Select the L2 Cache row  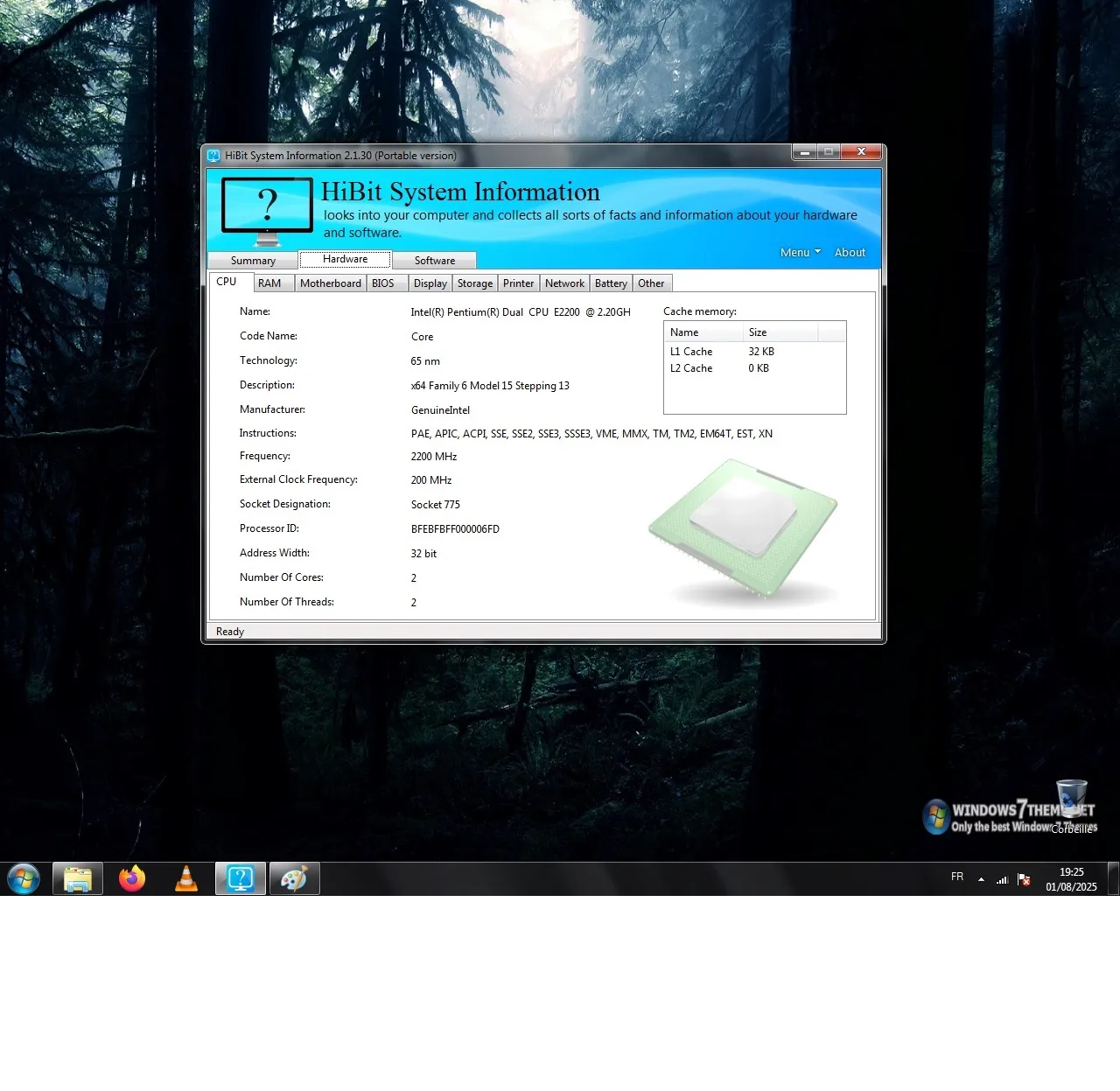click(x=754, y=368)
